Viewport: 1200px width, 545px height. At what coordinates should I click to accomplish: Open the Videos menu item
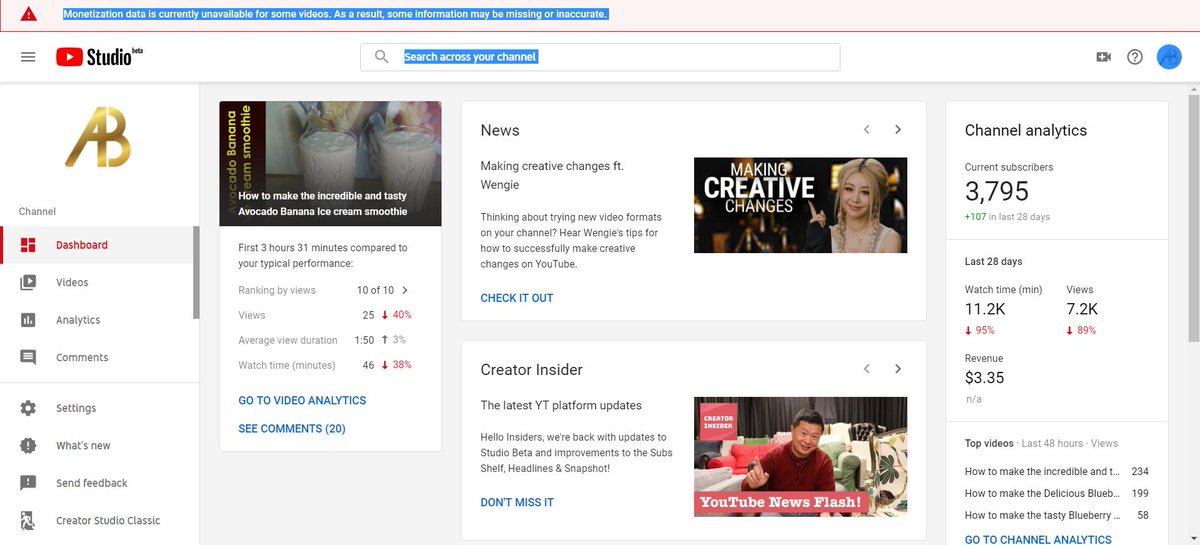(x=97, y=282)
